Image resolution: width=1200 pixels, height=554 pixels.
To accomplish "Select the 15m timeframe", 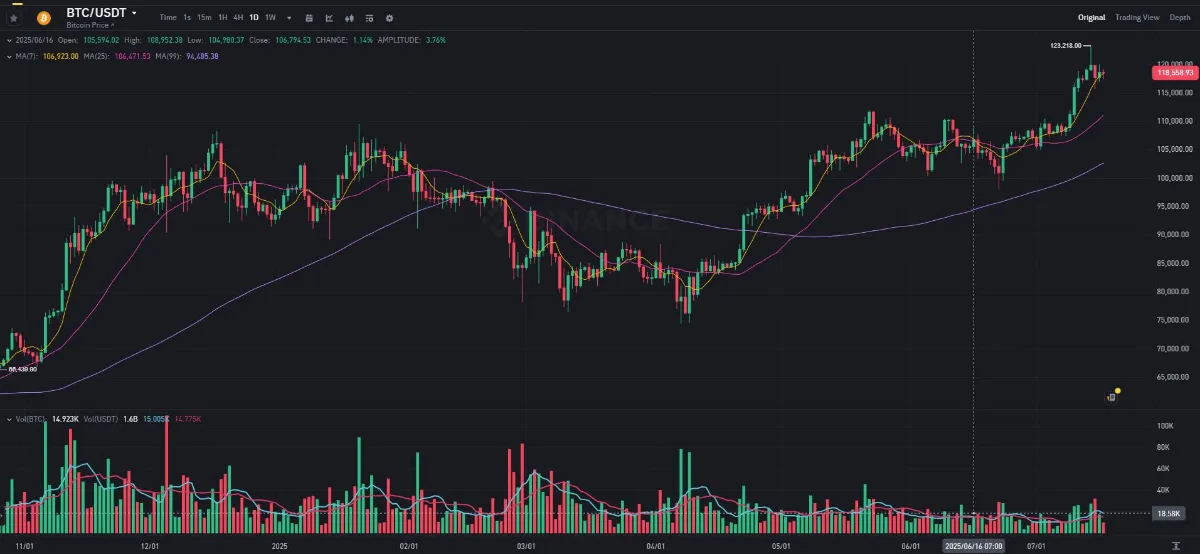I will 204,18.
